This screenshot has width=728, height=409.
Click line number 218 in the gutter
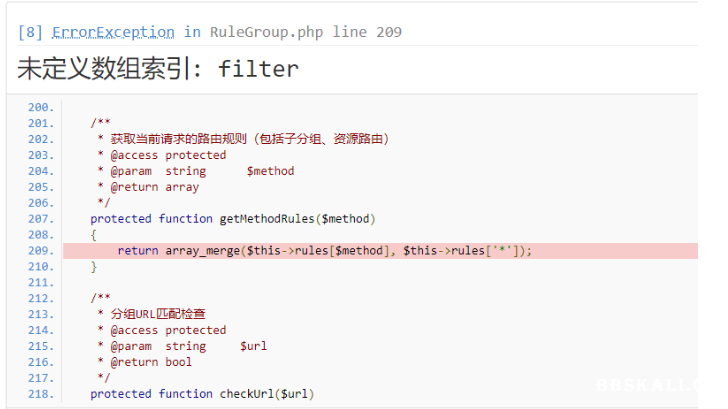pyautogui.click(x=40, y=394)
